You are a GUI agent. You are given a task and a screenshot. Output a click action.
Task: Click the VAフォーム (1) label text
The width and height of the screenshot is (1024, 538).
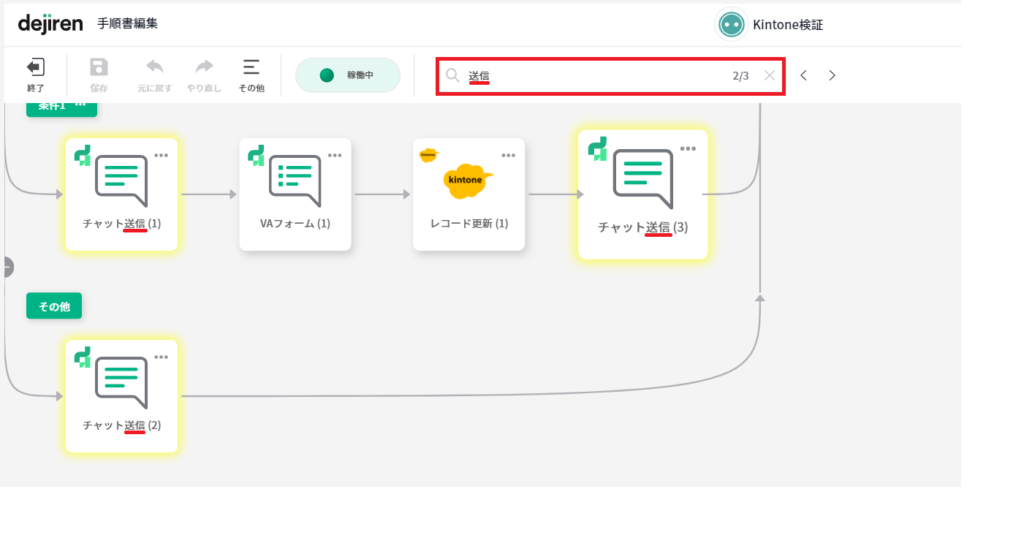click(295, 223)
